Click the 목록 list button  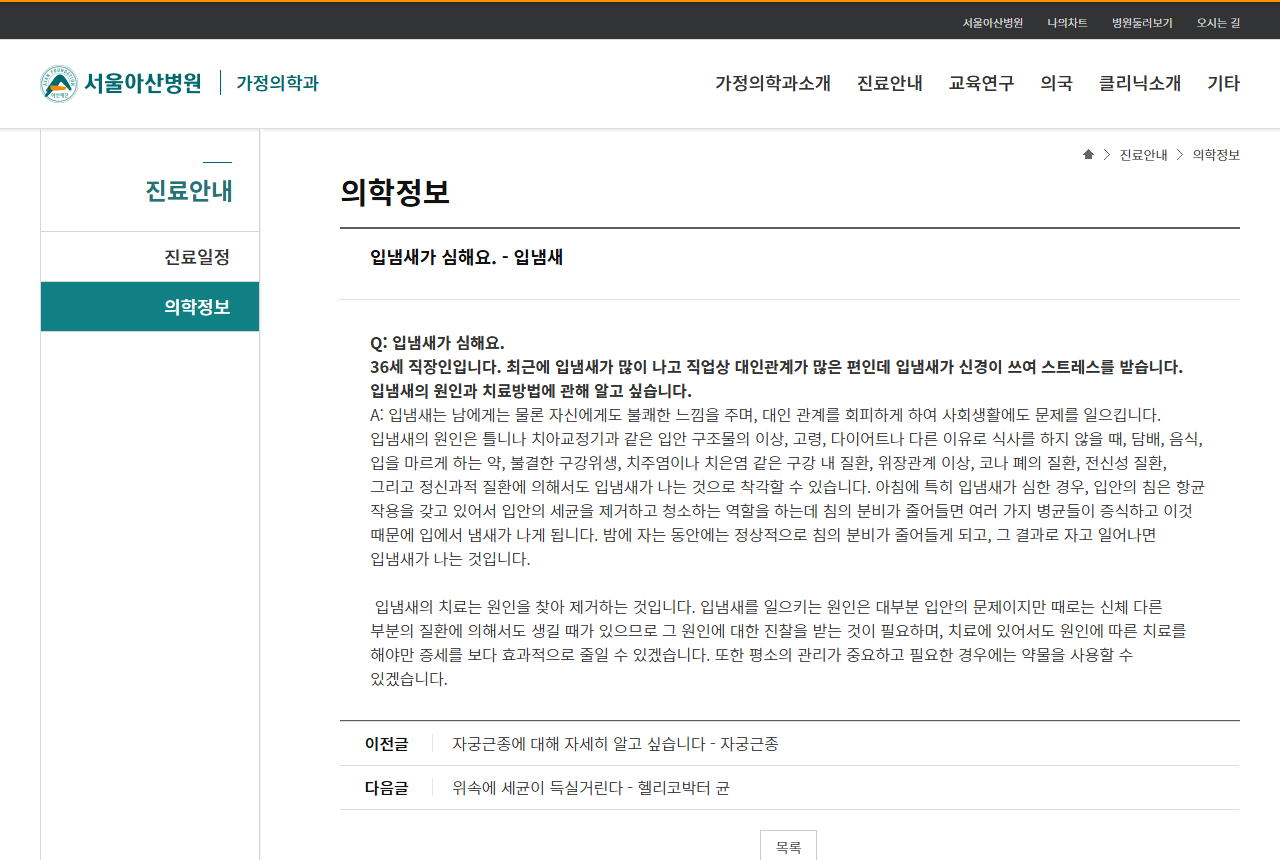(x=788, y=846)
